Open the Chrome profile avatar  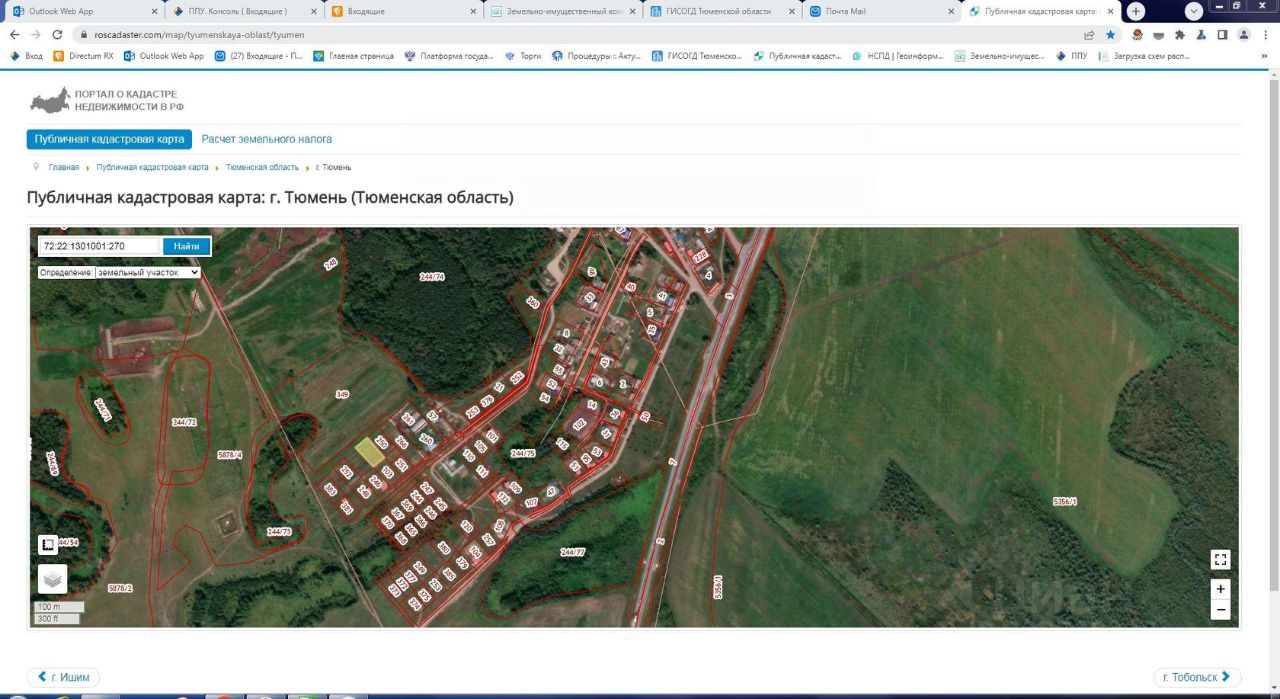point(1244,34)
